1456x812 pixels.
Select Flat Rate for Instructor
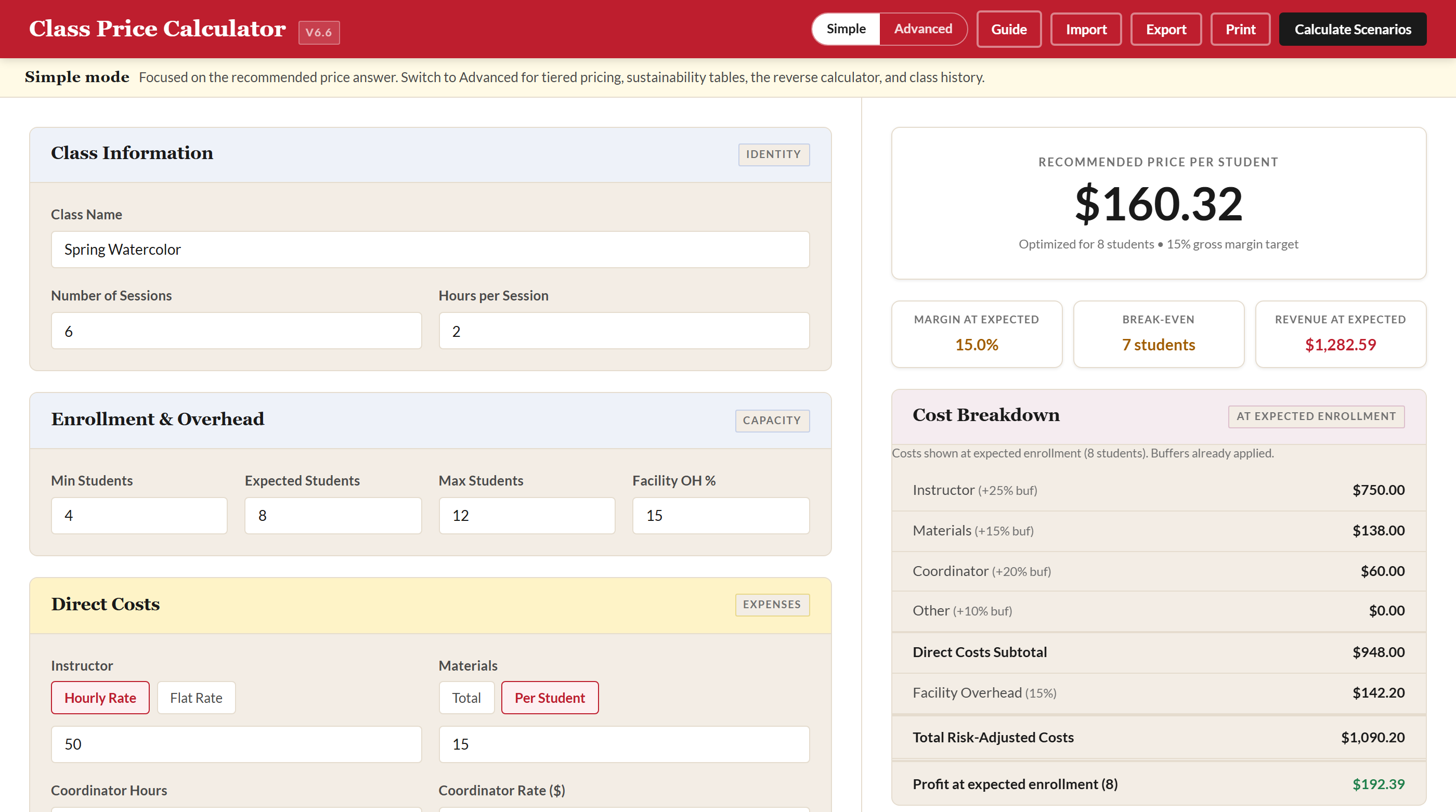[196, 697]
